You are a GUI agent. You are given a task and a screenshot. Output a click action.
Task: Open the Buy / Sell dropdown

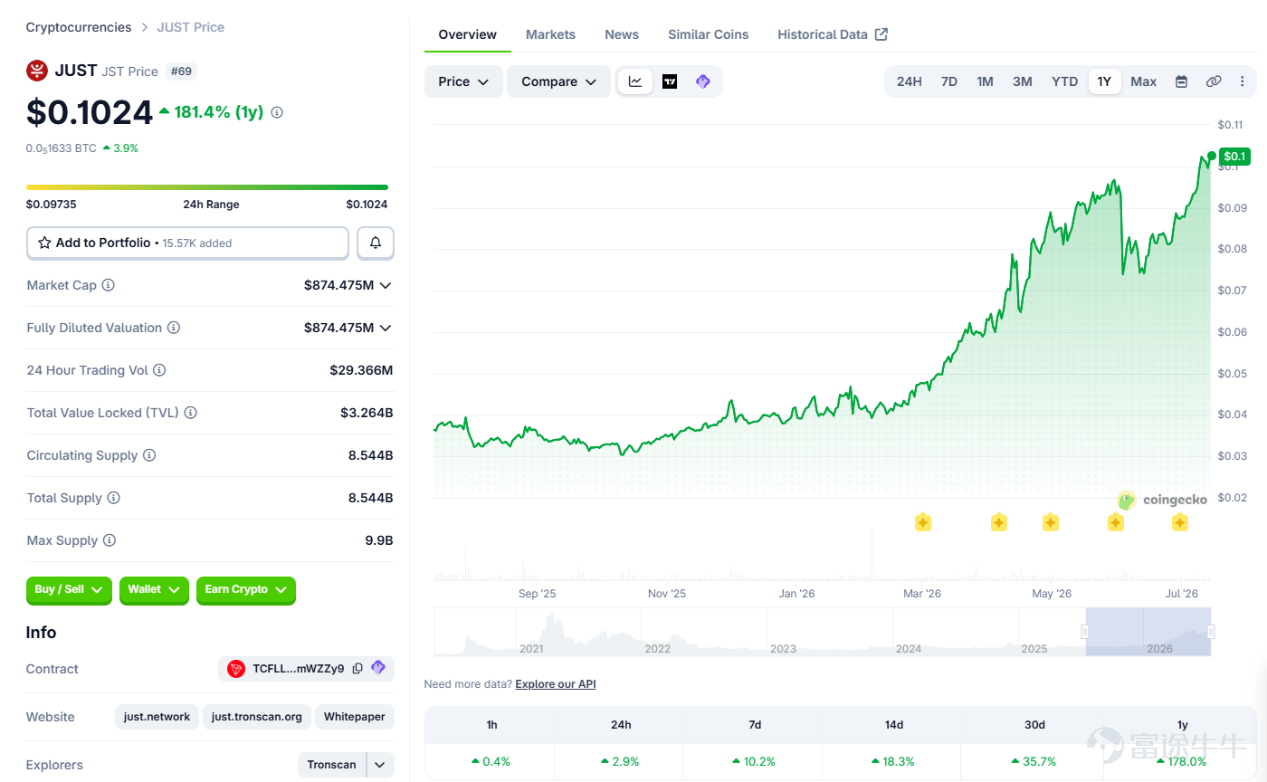point(69,590)
